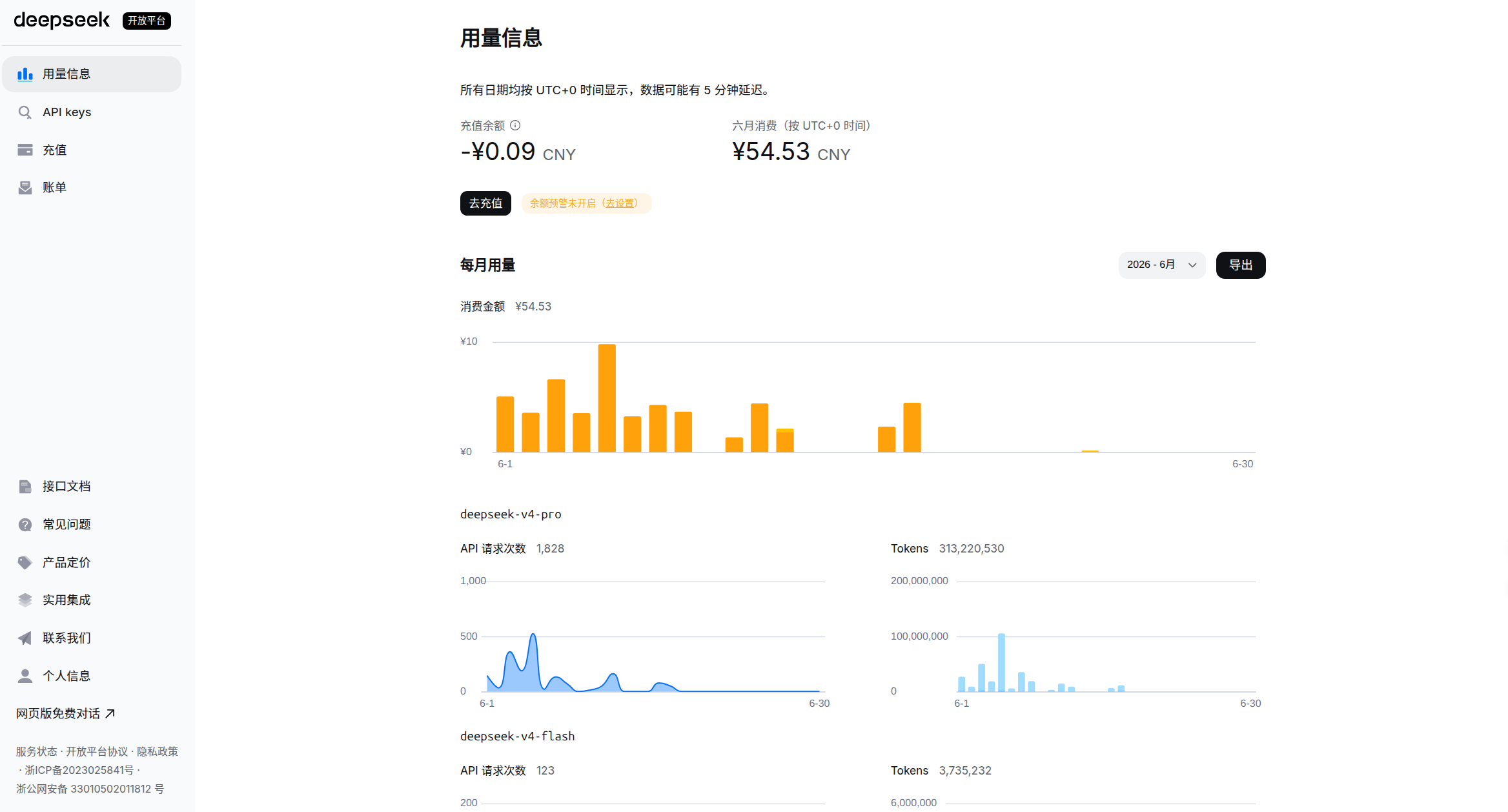This screenshot has height=812, width=1508.
Task: Click the tallest blue bar in v4-pro Tokens chart
Action: point(1001,662)
